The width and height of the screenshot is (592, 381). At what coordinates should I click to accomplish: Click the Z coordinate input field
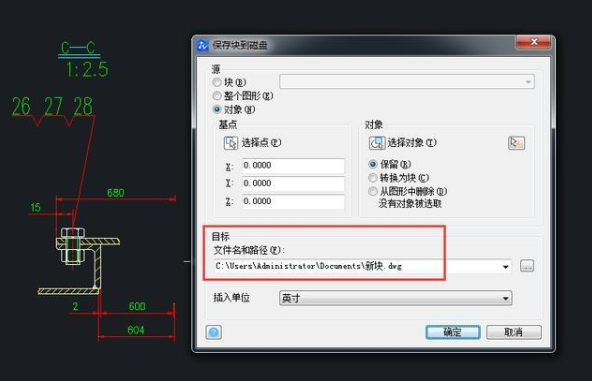click(293, 201)
